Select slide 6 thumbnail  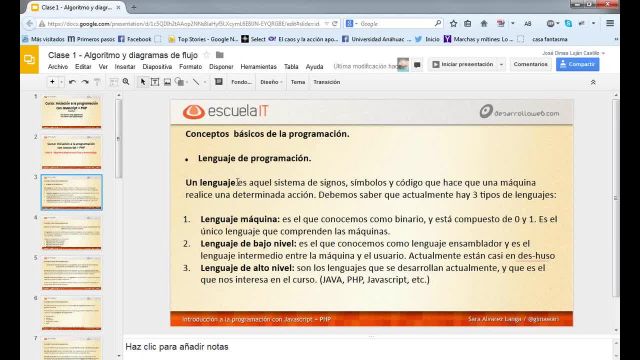click(71, 313)
